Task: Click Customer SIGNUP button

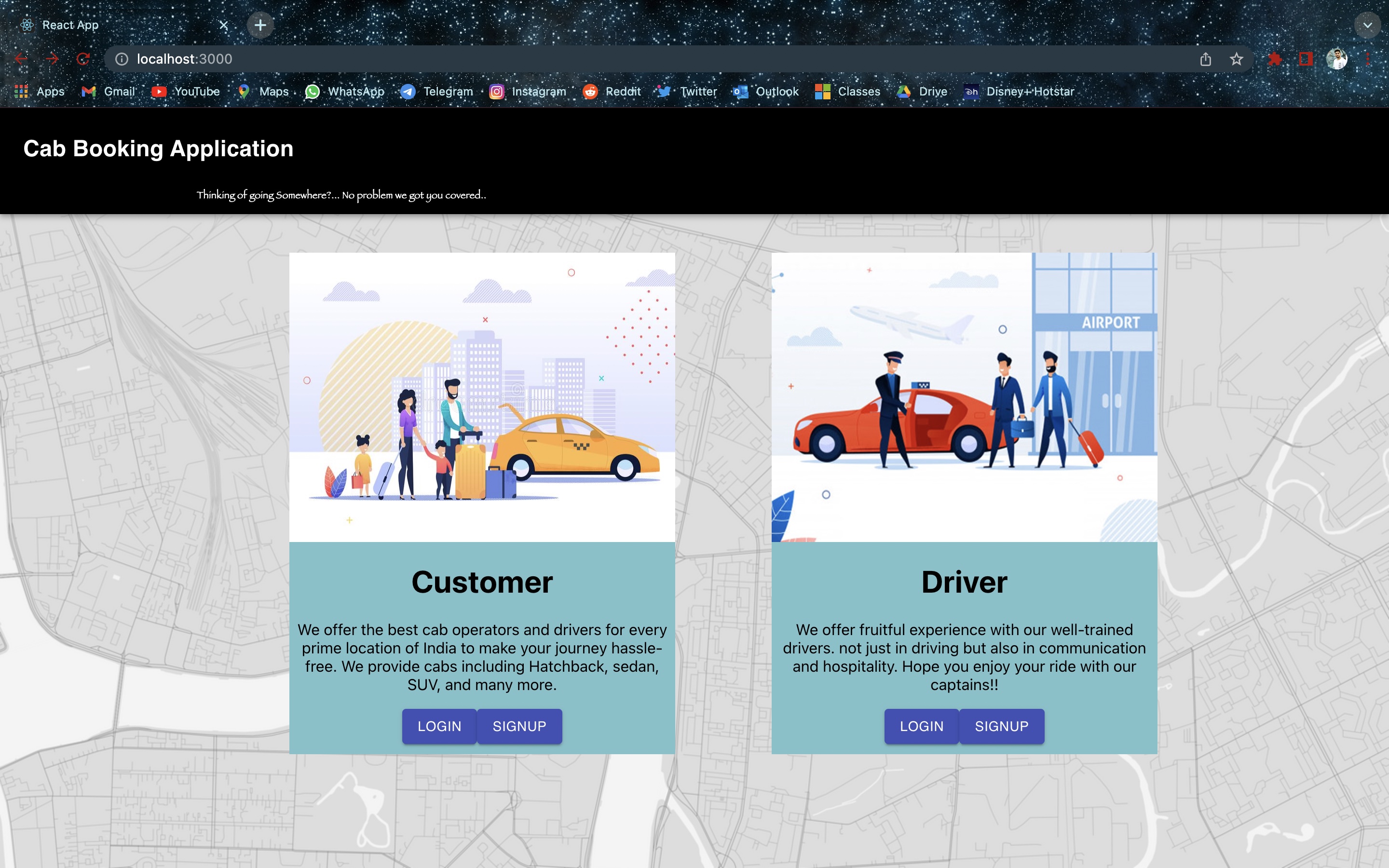Action: pos(519,726)
